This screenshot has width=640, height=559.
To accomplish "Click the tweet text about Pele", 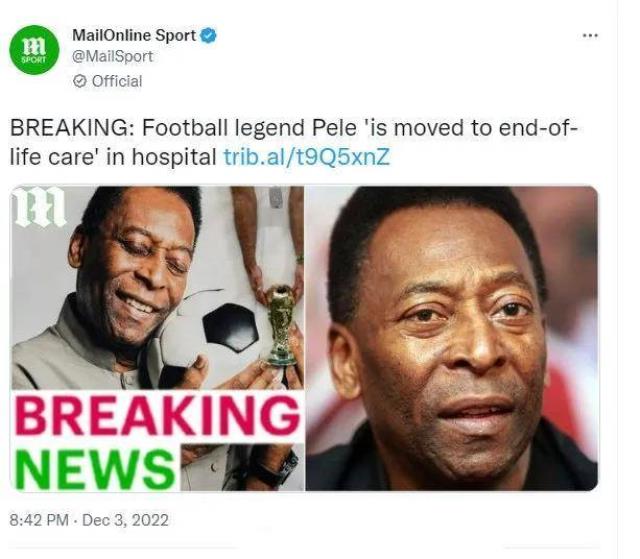I will (x=294, y=142).
